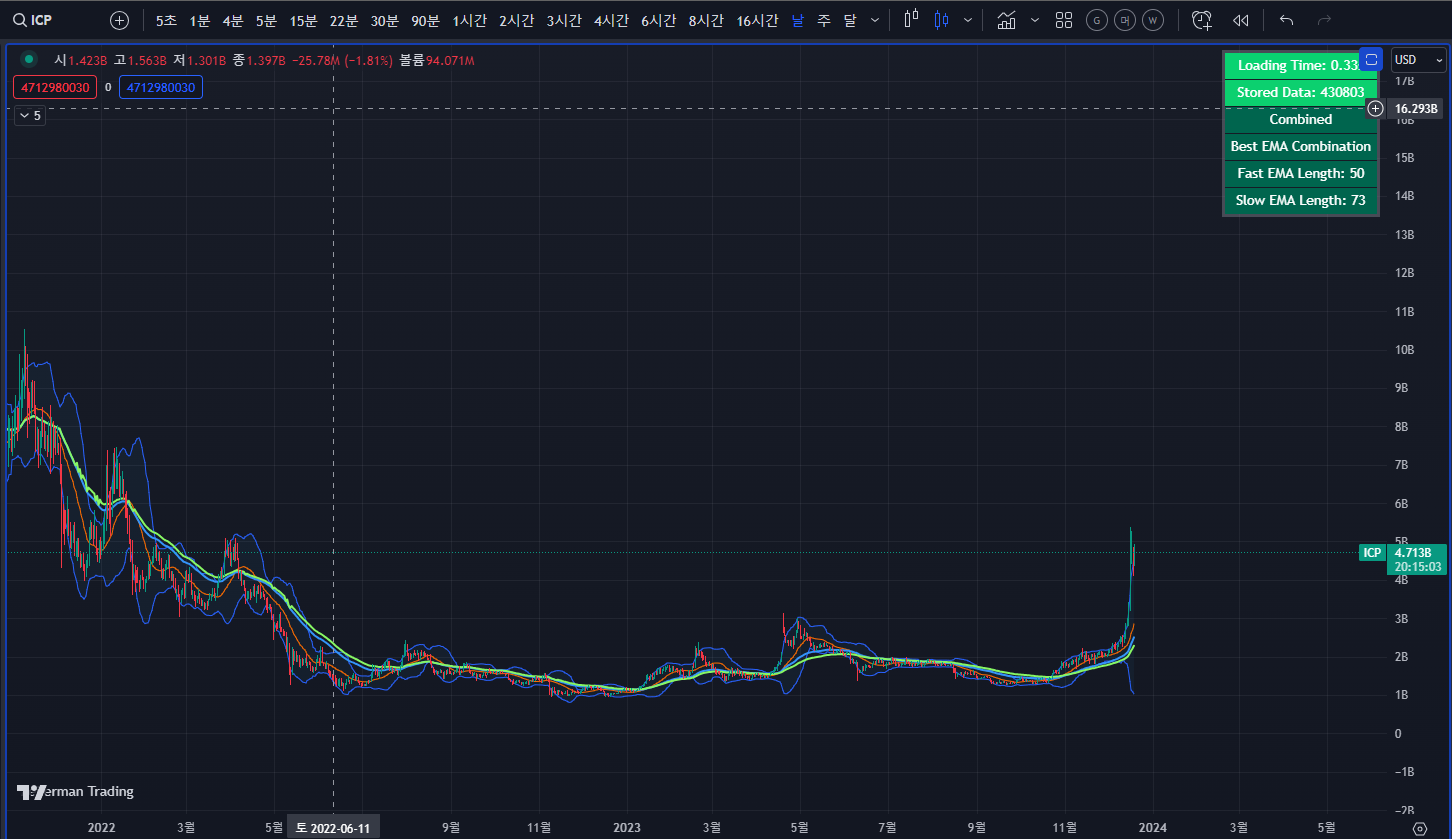Click the Best EMA Combination cell
This screenshot has width=1452, height=839.
coord(1301,146)
